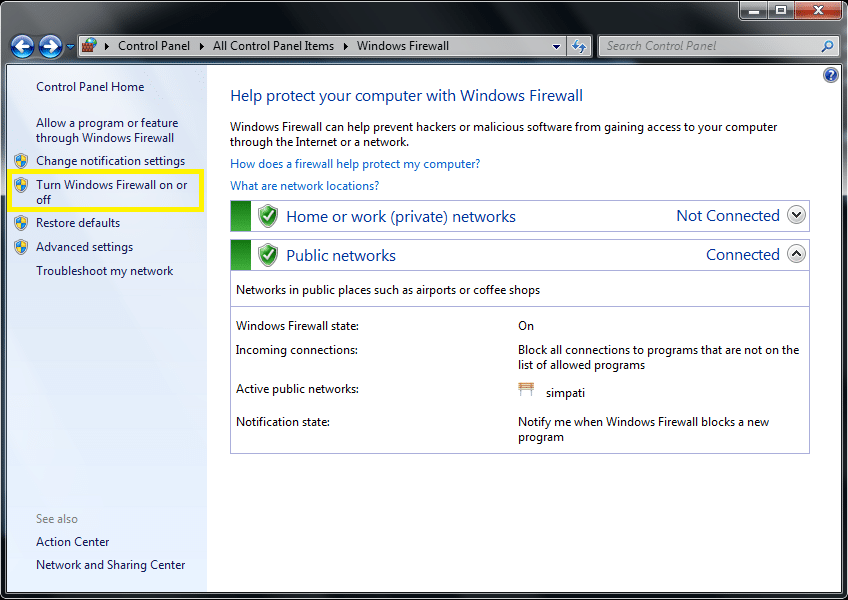The height and width of the screenshot is (600, 848).
Task: Click Windows Firewall breadcrumb
Action: coord(402,46)
